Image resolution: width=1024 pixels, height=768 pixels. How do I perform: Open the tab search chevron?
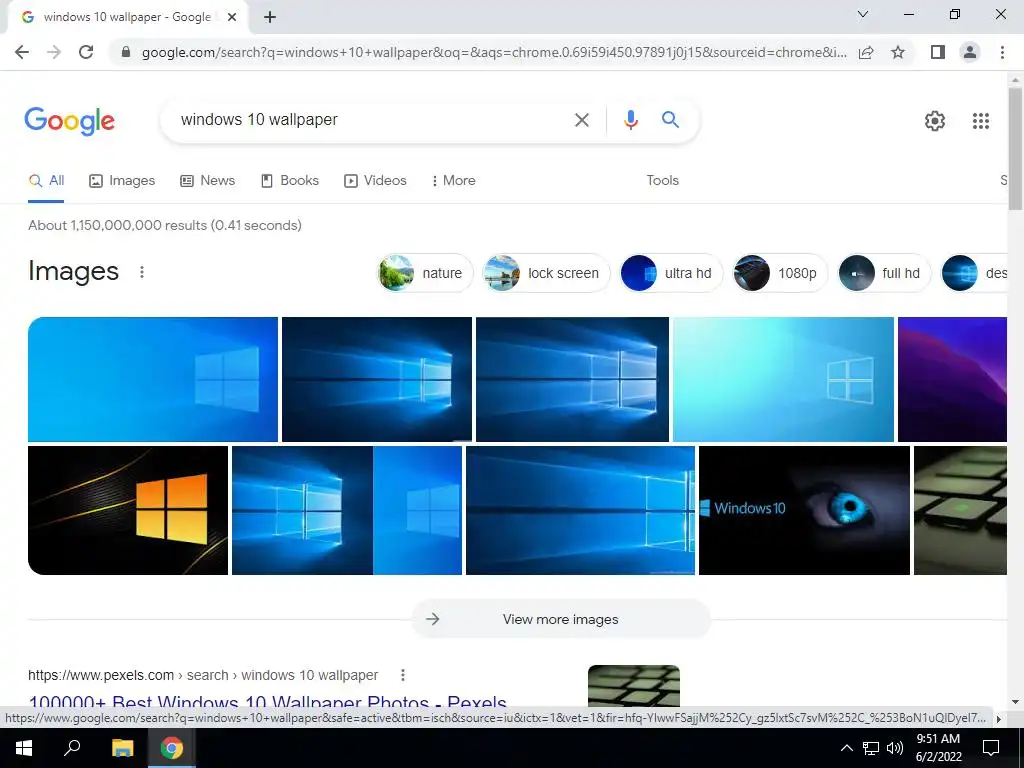[863, 14]
